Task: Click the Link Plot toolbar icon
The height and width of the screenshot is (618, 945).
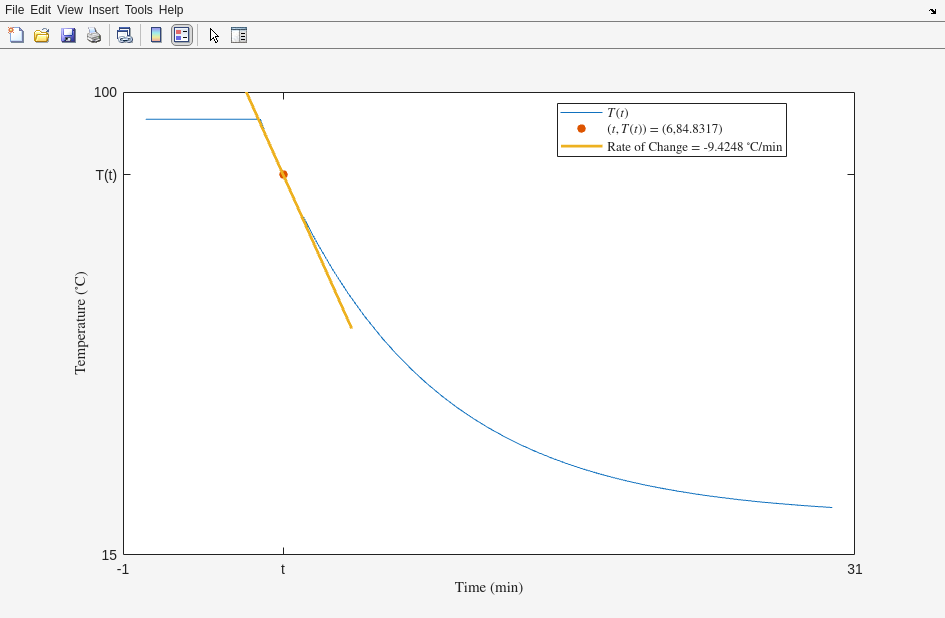Action: click(x=124, y=35)
